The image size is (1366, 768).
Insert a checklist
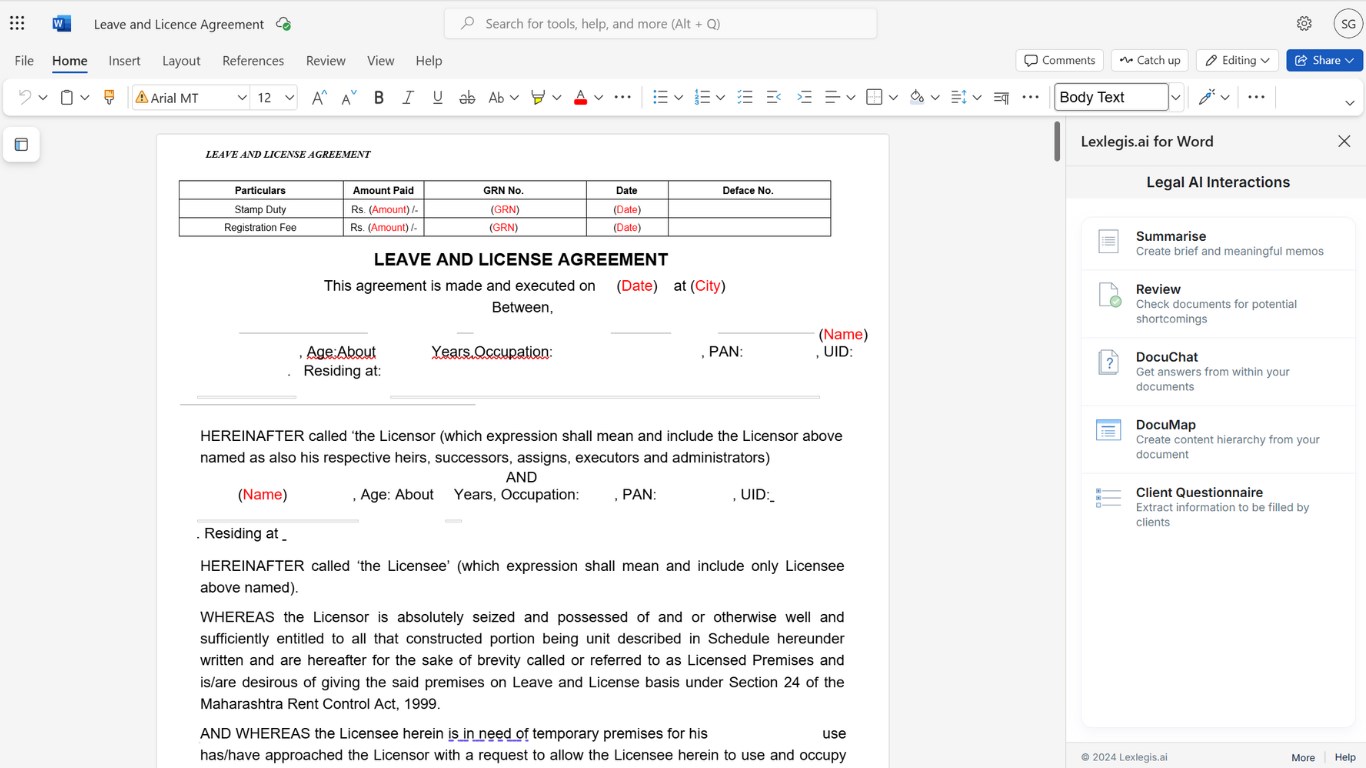[744, 97]
